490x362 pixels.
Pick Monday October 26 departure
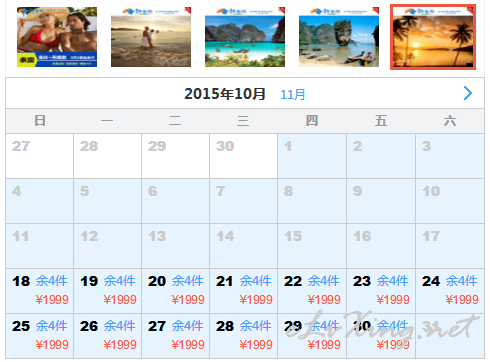(x=108, y=336)
